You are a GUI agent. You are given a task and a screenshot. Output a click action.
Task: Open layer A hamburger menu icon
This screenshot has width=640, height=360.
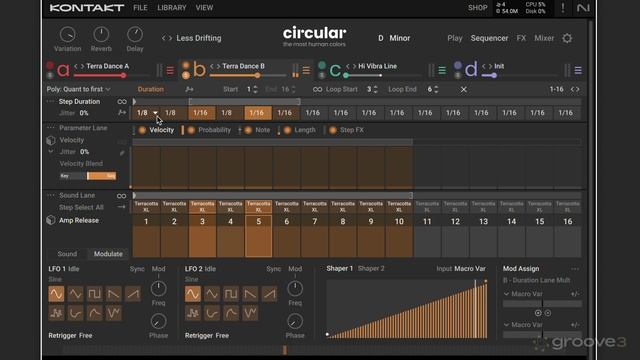(170, 71)
